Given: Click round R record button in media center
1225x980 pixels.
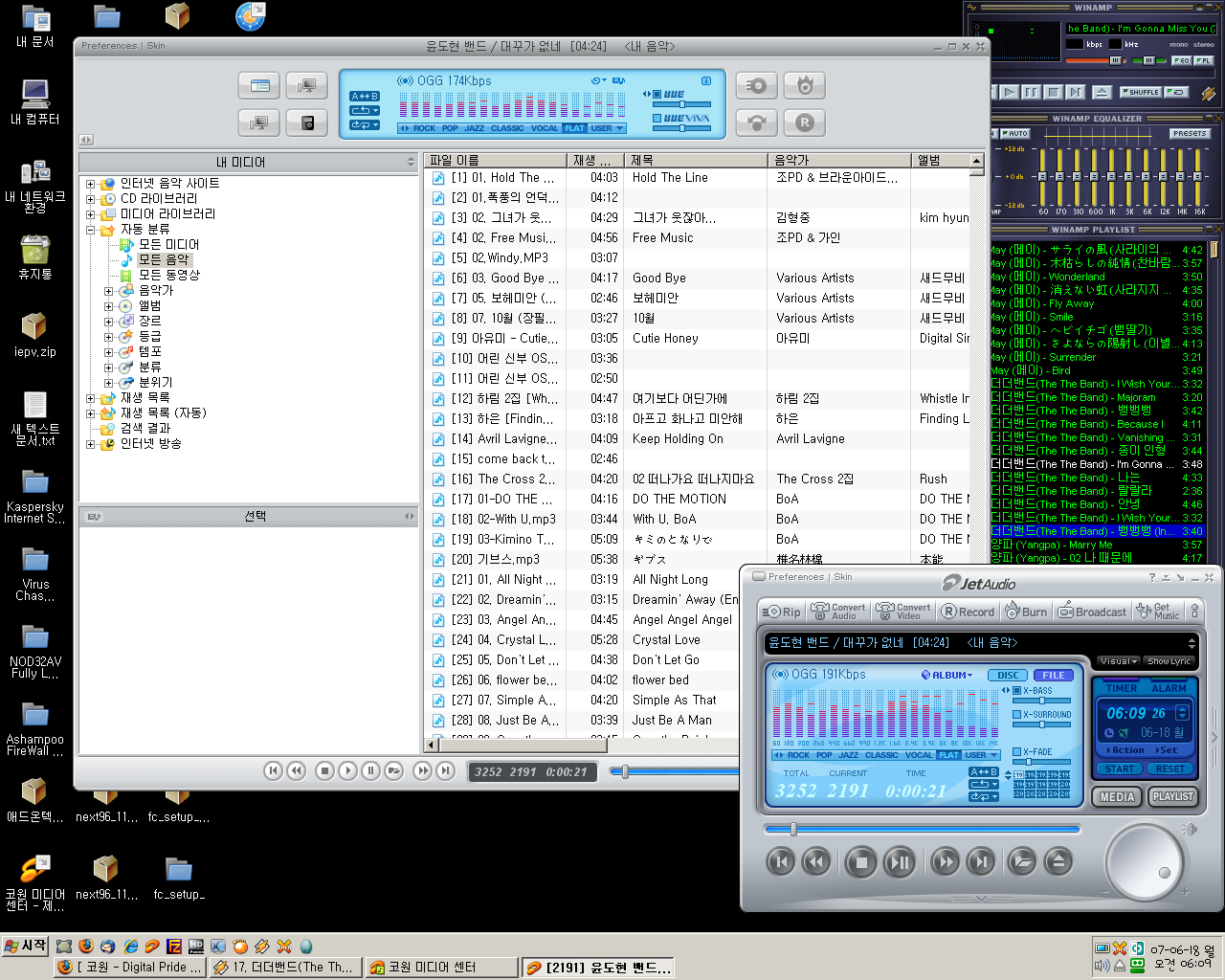Looking at the screenshot, I should coord(805,122).
